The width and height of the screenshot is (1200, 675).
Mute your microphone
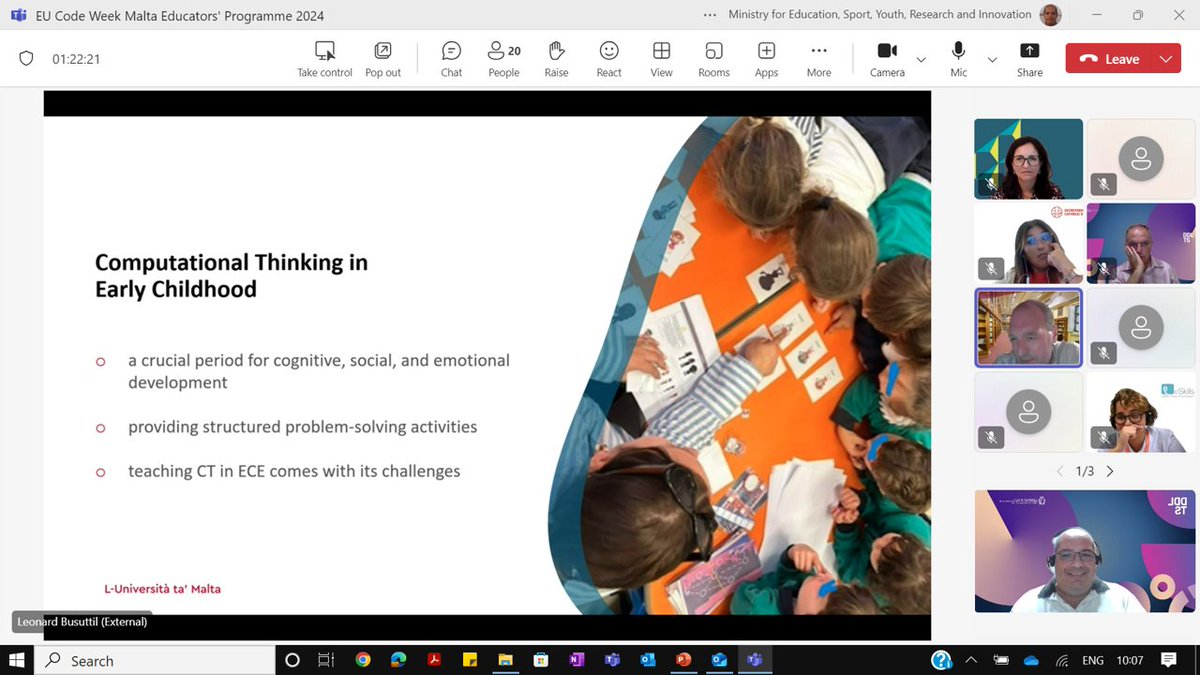pos(957,58)
